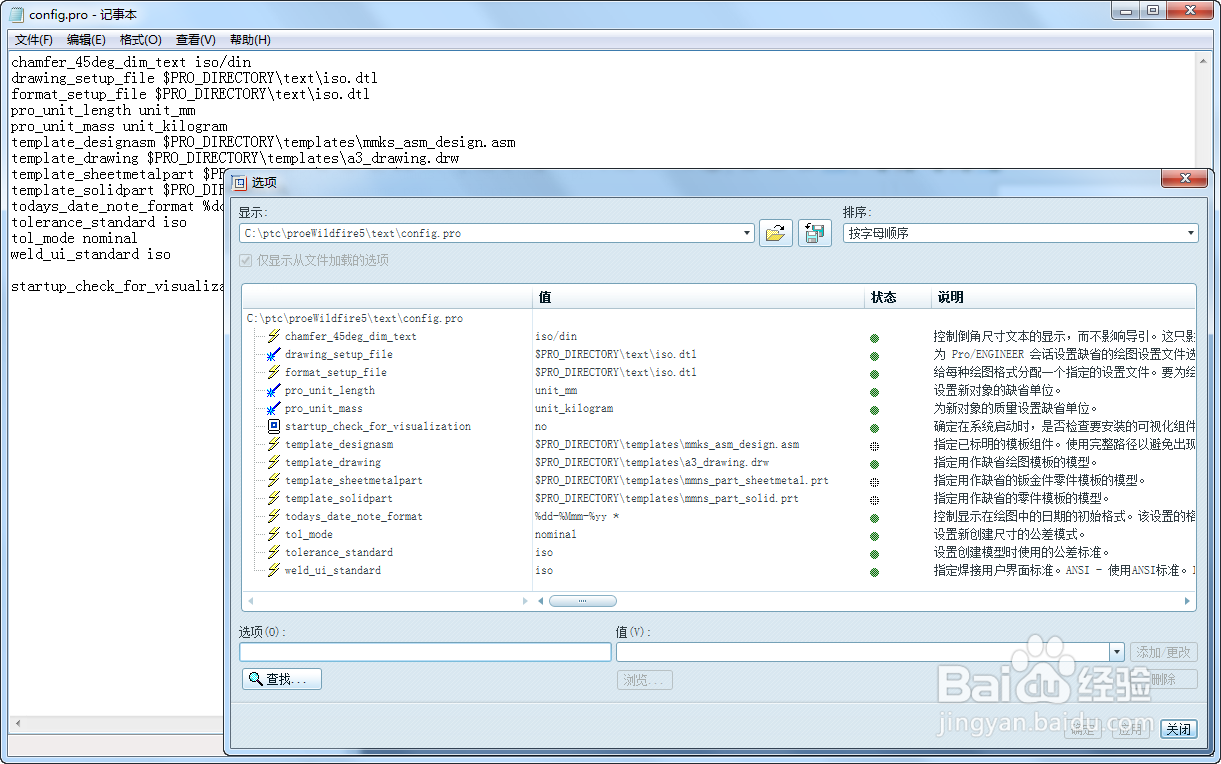This screenshot has width=1221, height=764.
Task: Select the startup_check_for_visualization option row
Action: pos(378,426)
